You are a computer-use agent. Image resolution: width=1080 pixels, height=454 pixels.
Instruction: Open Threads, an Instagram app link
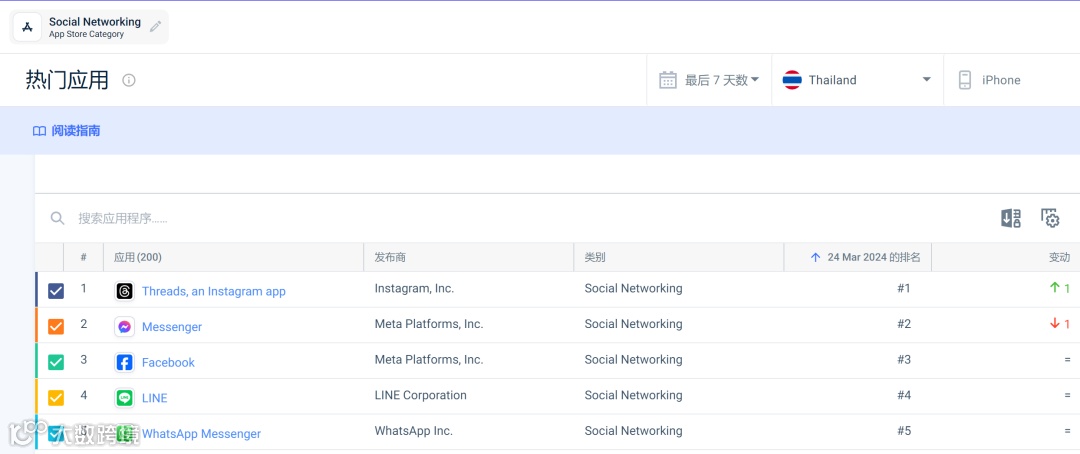pos(214,291)
